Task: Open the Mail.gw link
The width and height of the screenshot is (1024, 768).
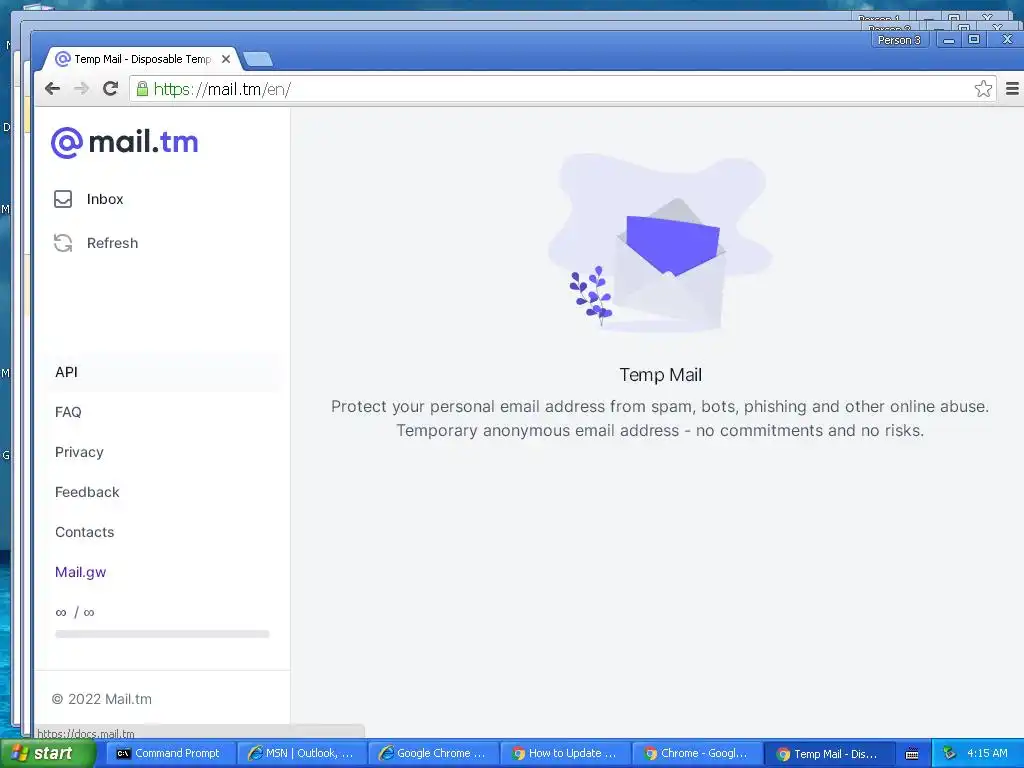Action: [80, 572]
